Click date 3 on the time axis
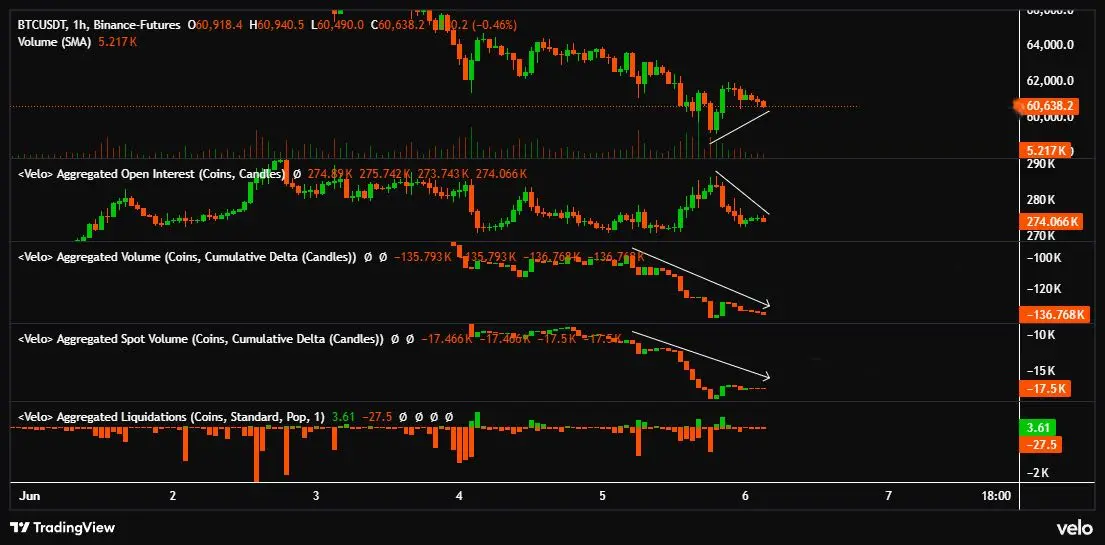 316,496
